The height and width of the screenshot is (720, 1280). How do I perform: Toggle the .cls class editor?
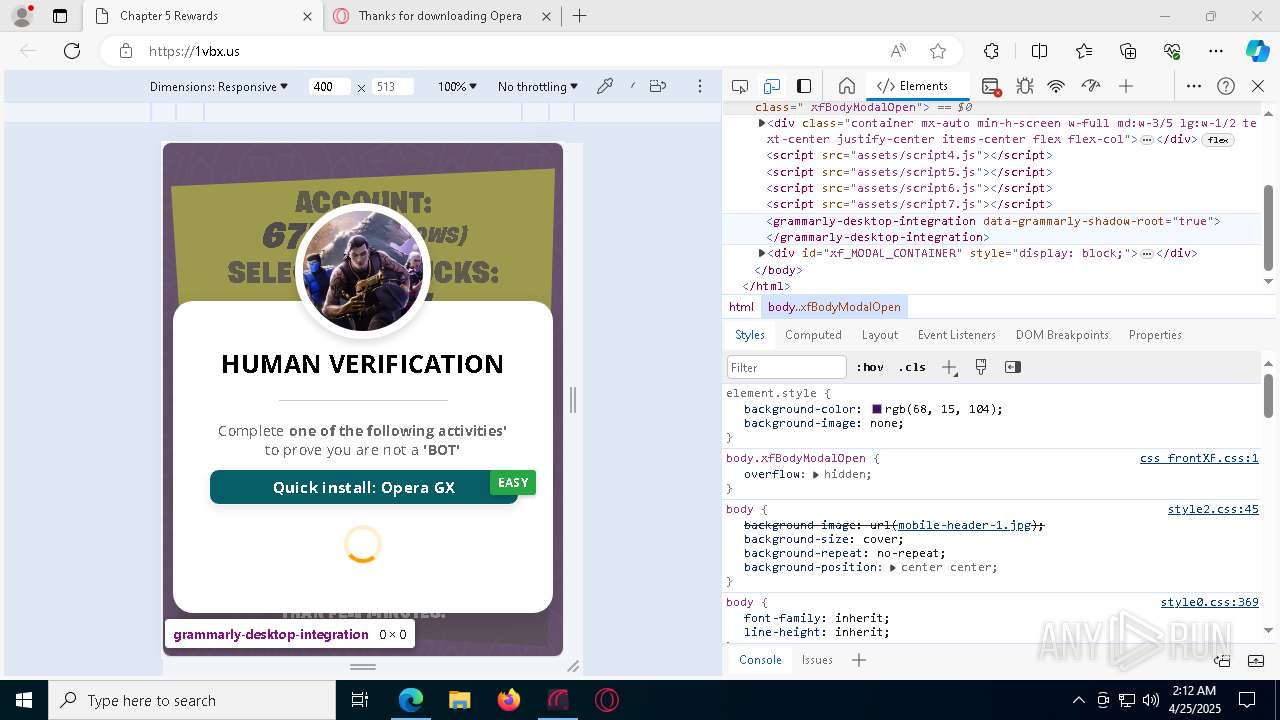tap(912, 367)
